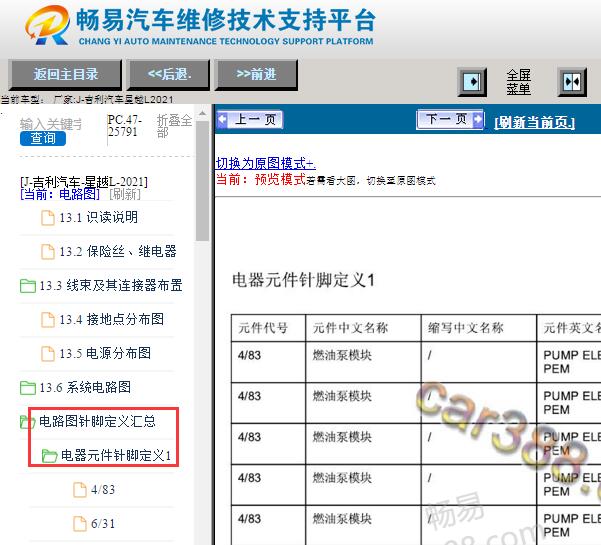Click file icon for 13.5 电源分布图
The height and width of the screenshot is (545, 601).
(48, 353)
